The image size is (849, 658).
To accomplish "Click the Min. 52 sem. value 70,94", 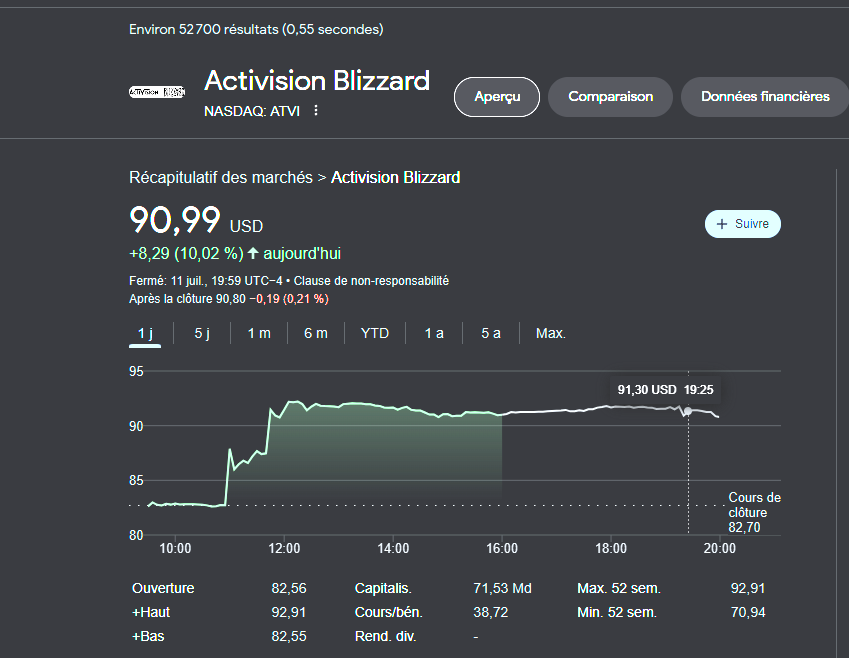I will click(x=748, y=613).
